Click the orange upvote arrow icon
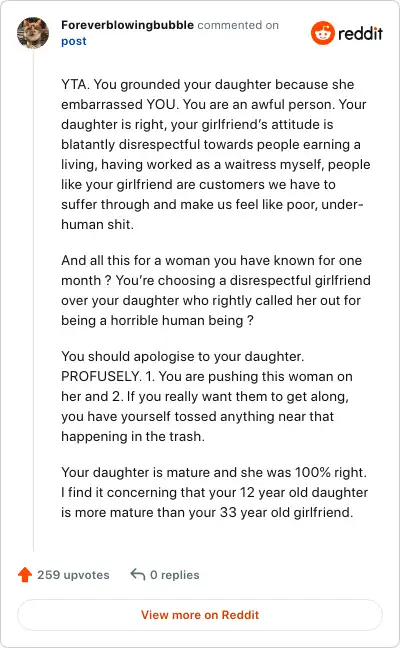Screen dimensions: 400x648 point(25,574)
